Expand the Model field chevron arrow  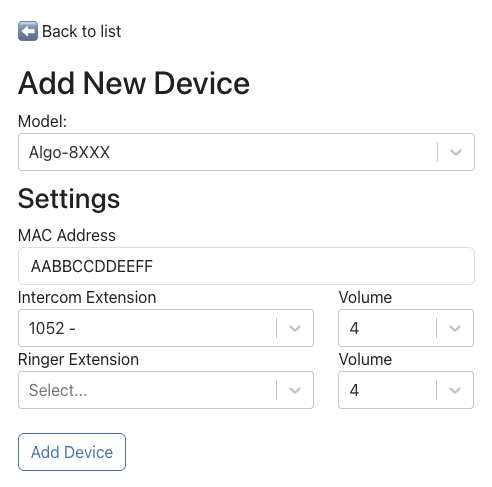tap(456, 152)
